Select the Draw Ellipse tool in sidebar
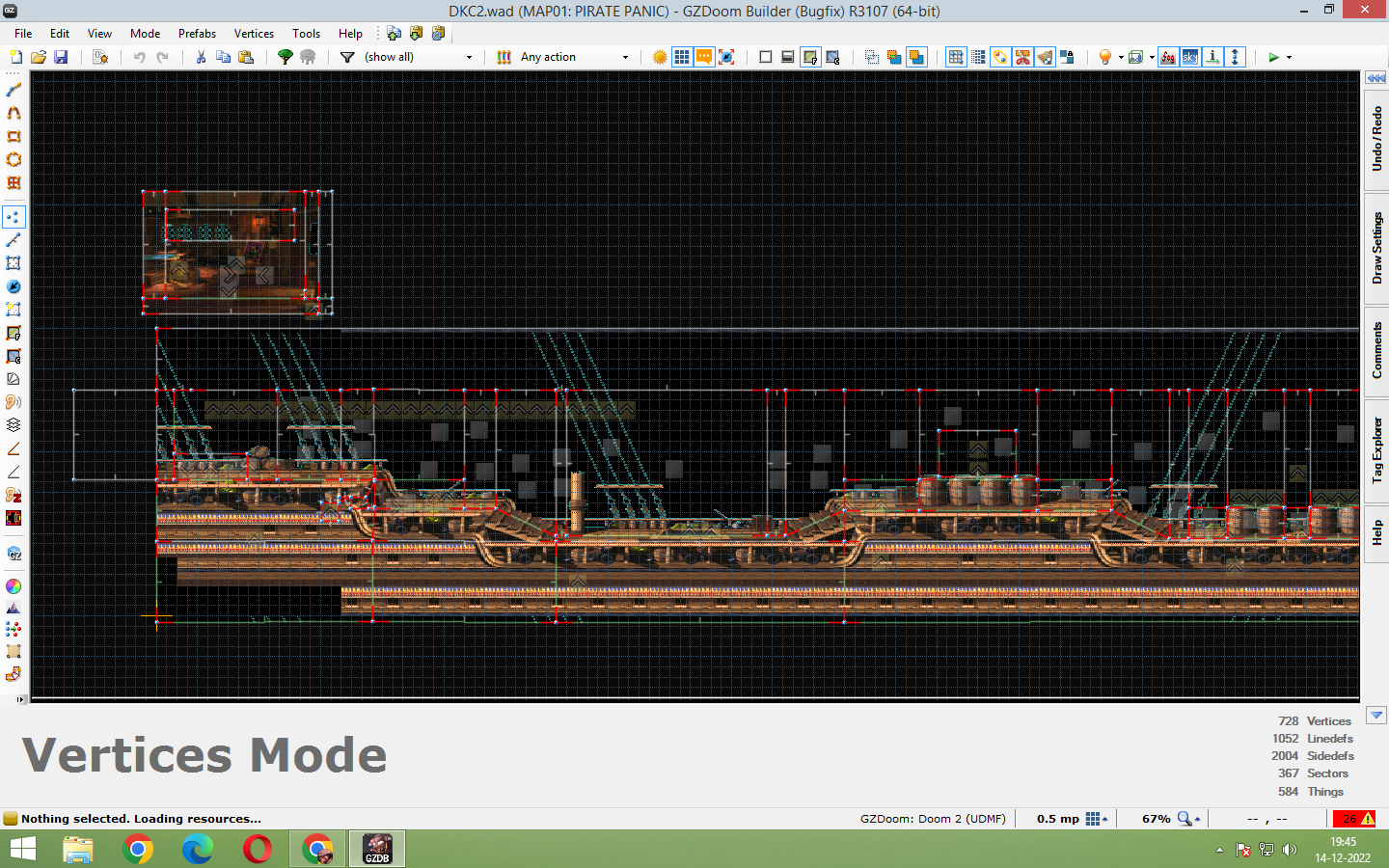Screen dimensions: 1389x868 pyautogui.click(x=14, y=159)
